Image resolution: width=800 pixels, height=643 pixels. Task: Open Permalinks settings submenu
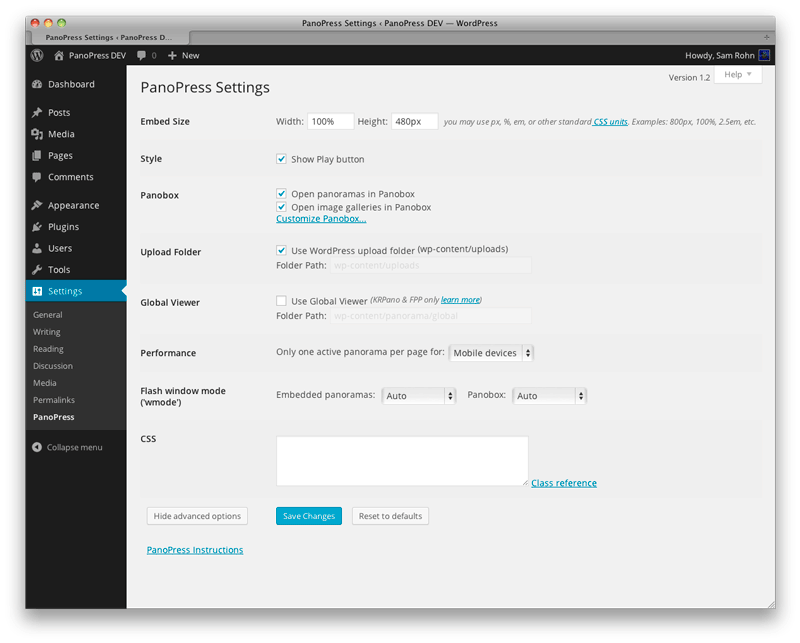click(x=54, y=400)
